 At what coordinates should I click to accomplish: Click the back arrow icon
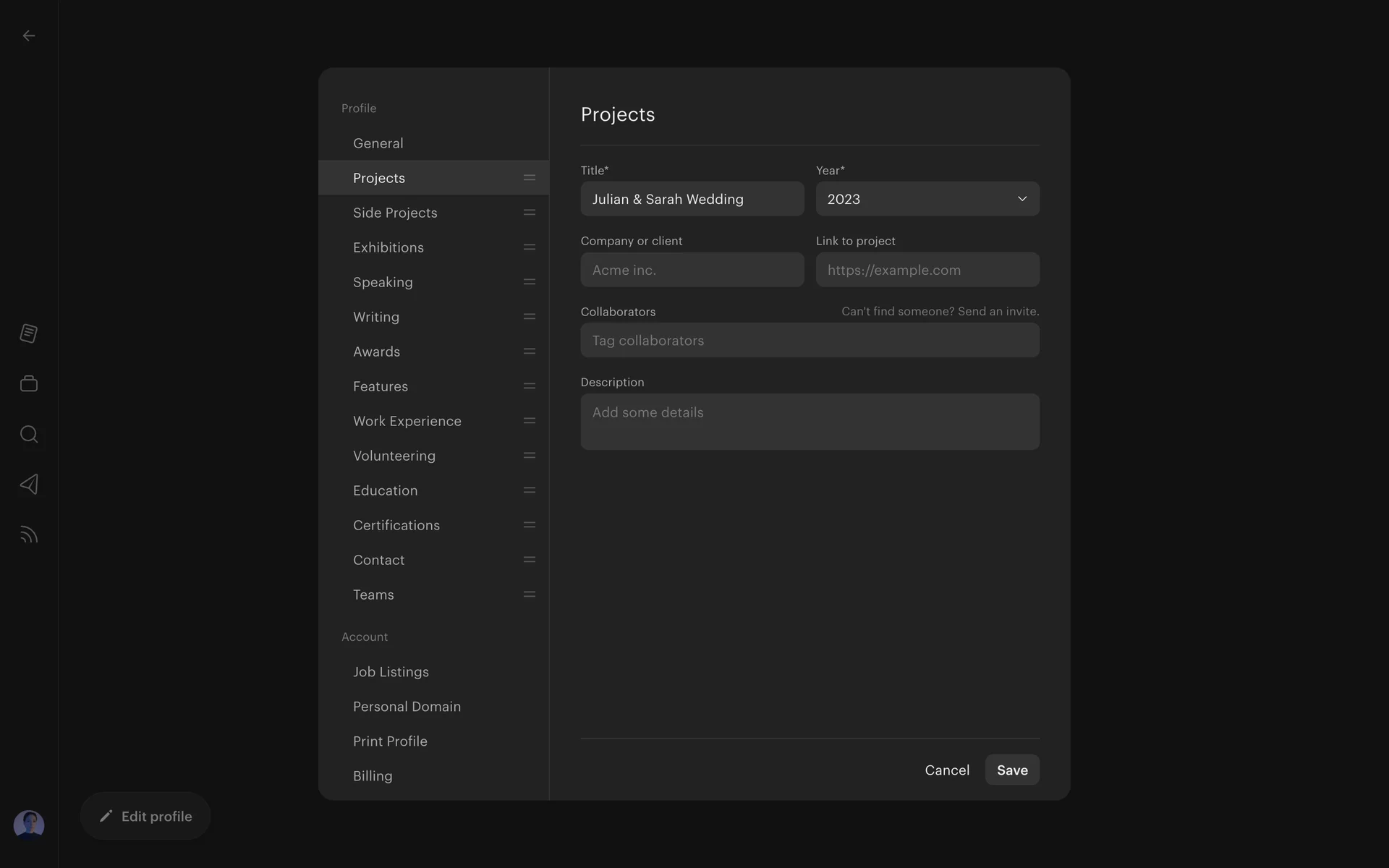pyautogui.click(x=29, y=35)
